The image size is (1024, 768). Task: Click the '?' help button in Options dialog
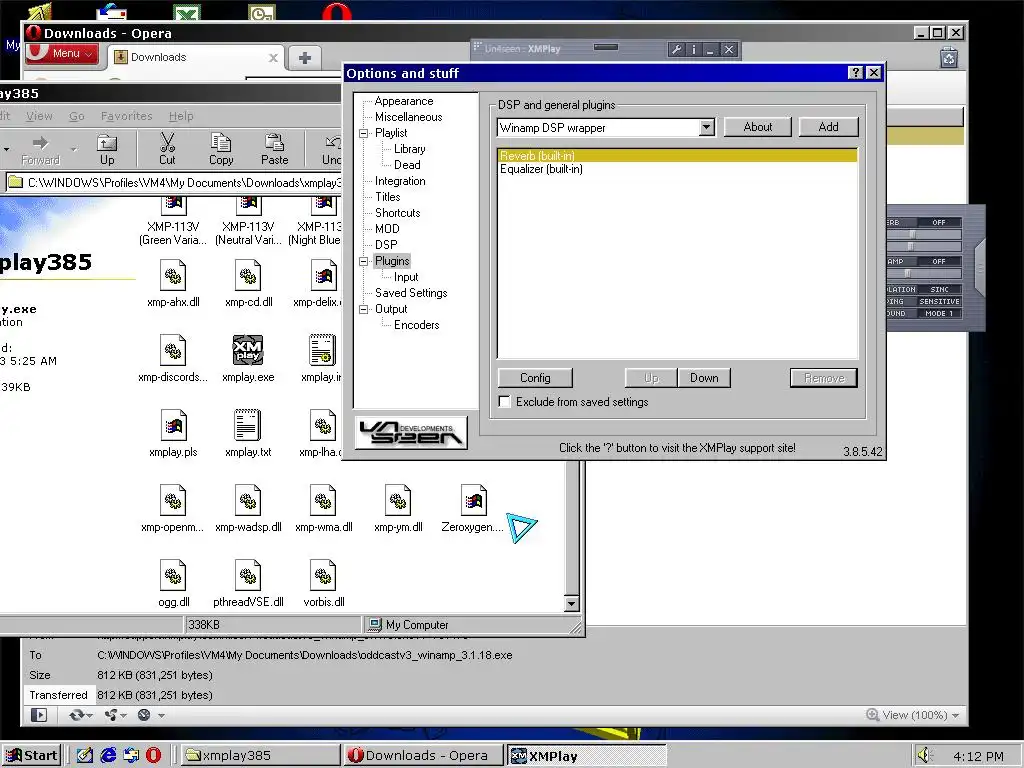point(856,72)
